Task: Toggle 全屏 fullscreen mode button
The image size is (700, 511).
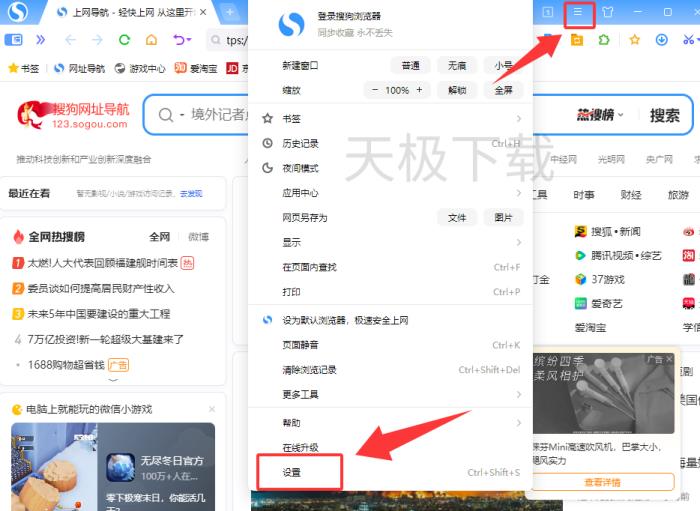Action: [503, 90]
